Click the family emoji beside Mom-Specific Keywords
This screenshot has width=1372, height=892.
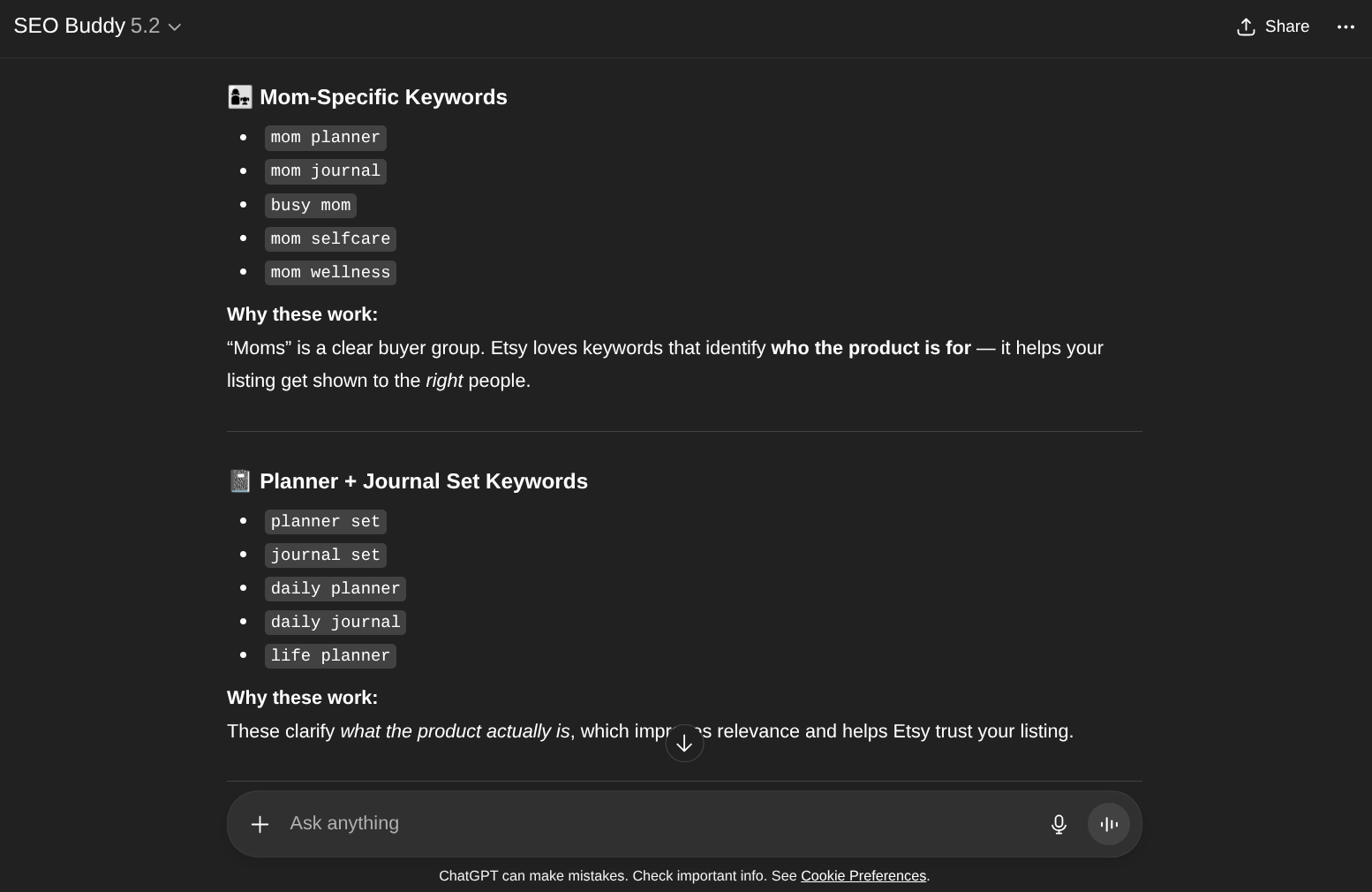240,97
